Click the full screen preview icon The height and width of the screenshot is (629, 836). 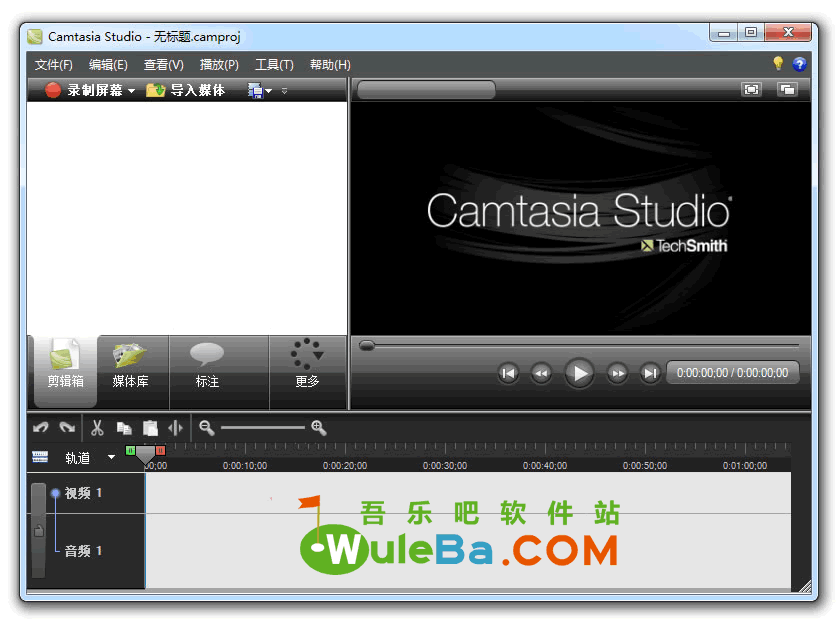tap(751, 90)
